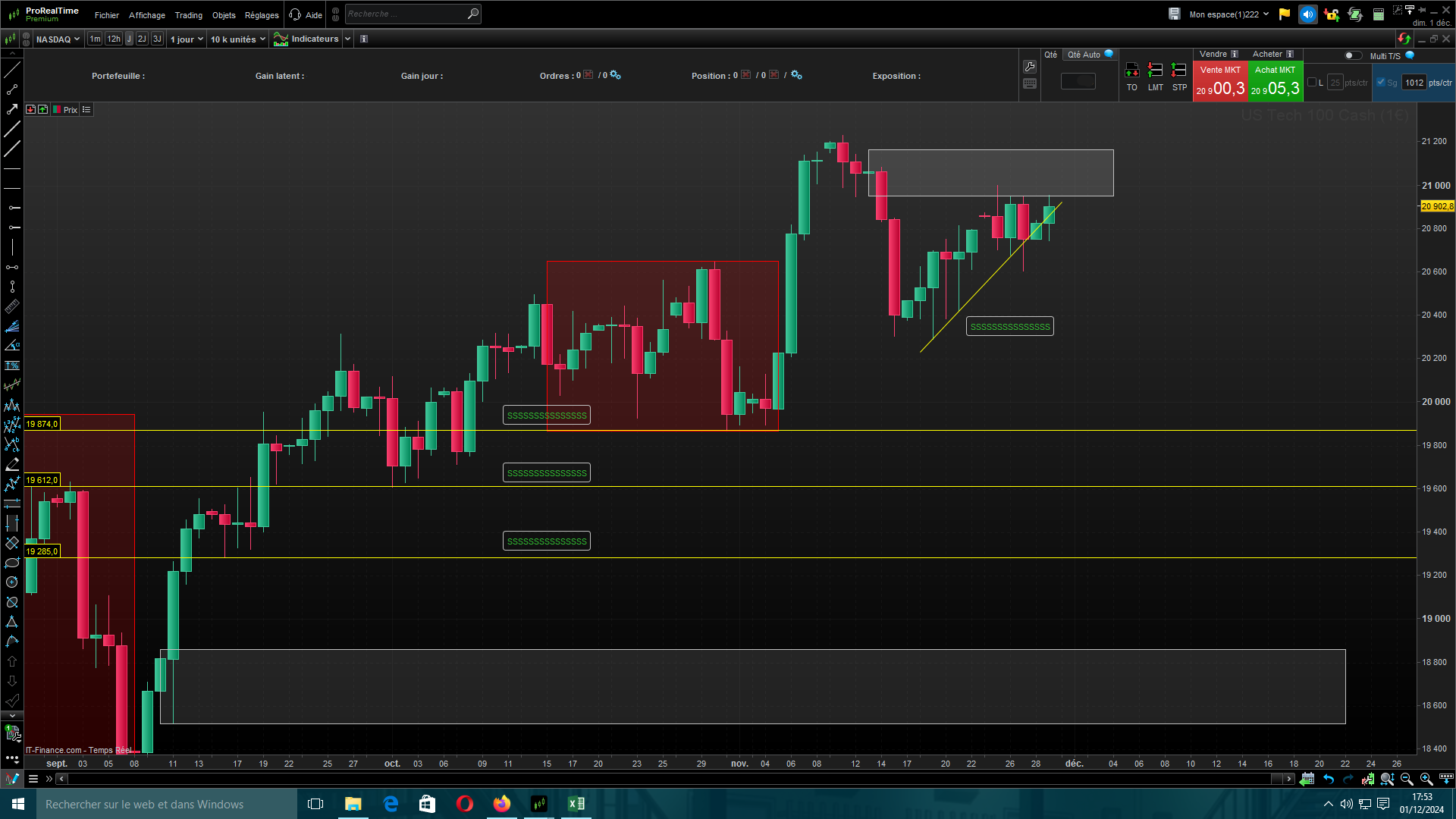Select the trend line drawing tool
1456x819 pixels.
pyautogui.click(x=12, y=71)
